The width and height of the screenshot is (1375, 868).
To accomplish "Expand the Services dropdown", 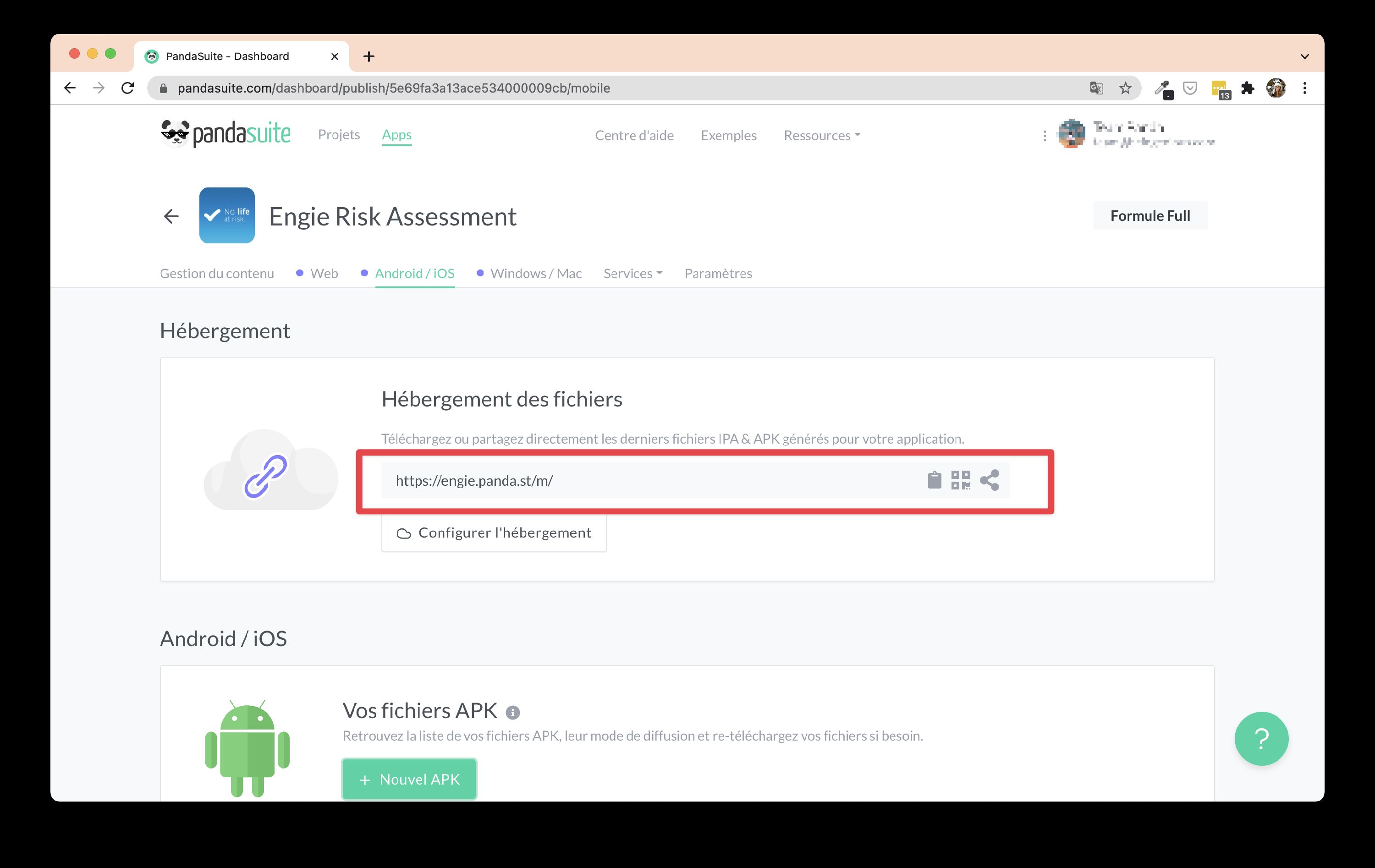I will click(631, 274).
